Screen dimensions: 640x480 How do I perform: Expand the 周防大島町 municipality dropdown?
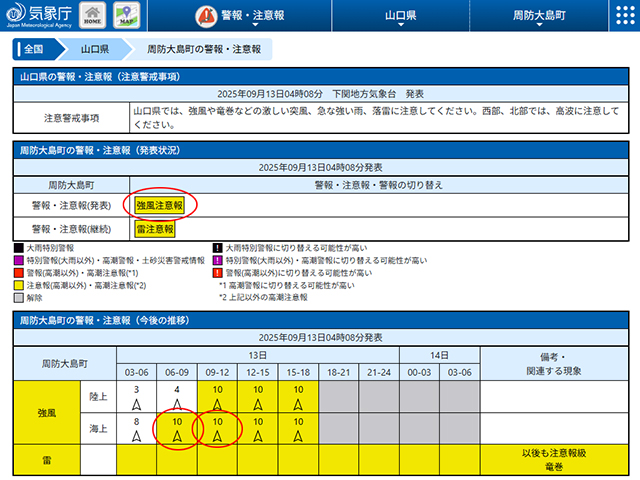tap(538, 17)
